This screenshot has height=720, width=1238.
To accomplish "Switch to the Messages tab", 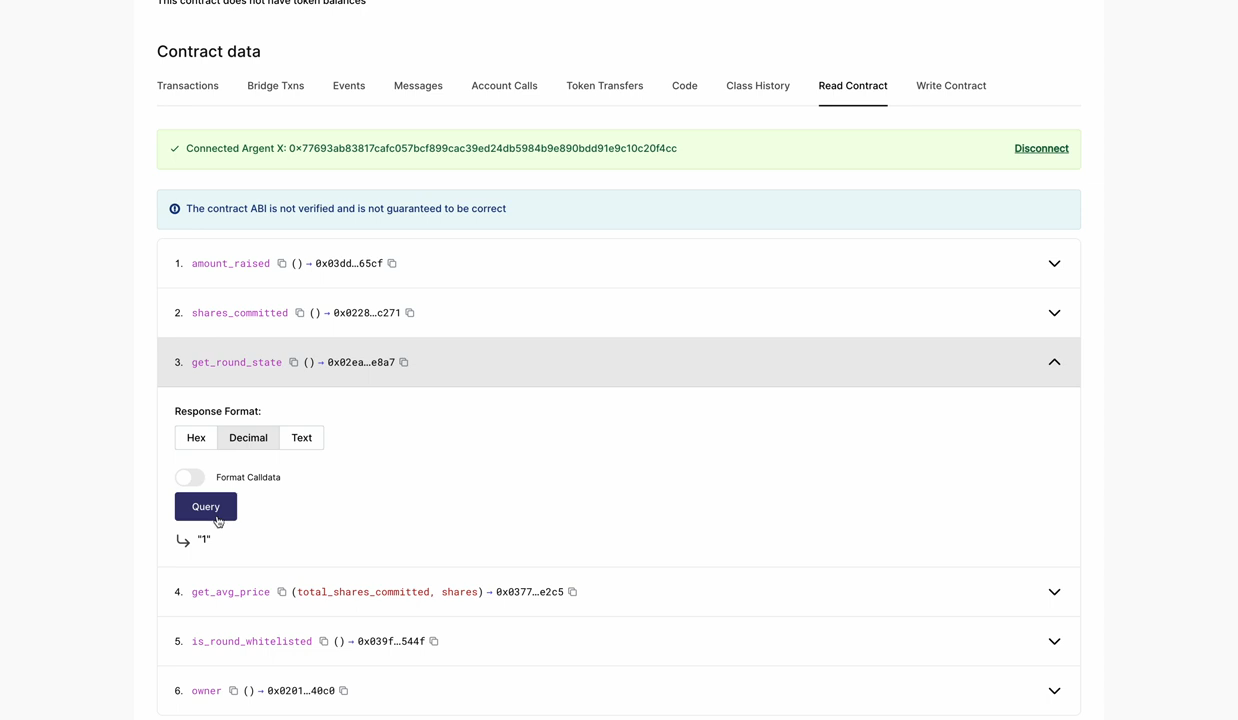I will click(418, 86).
